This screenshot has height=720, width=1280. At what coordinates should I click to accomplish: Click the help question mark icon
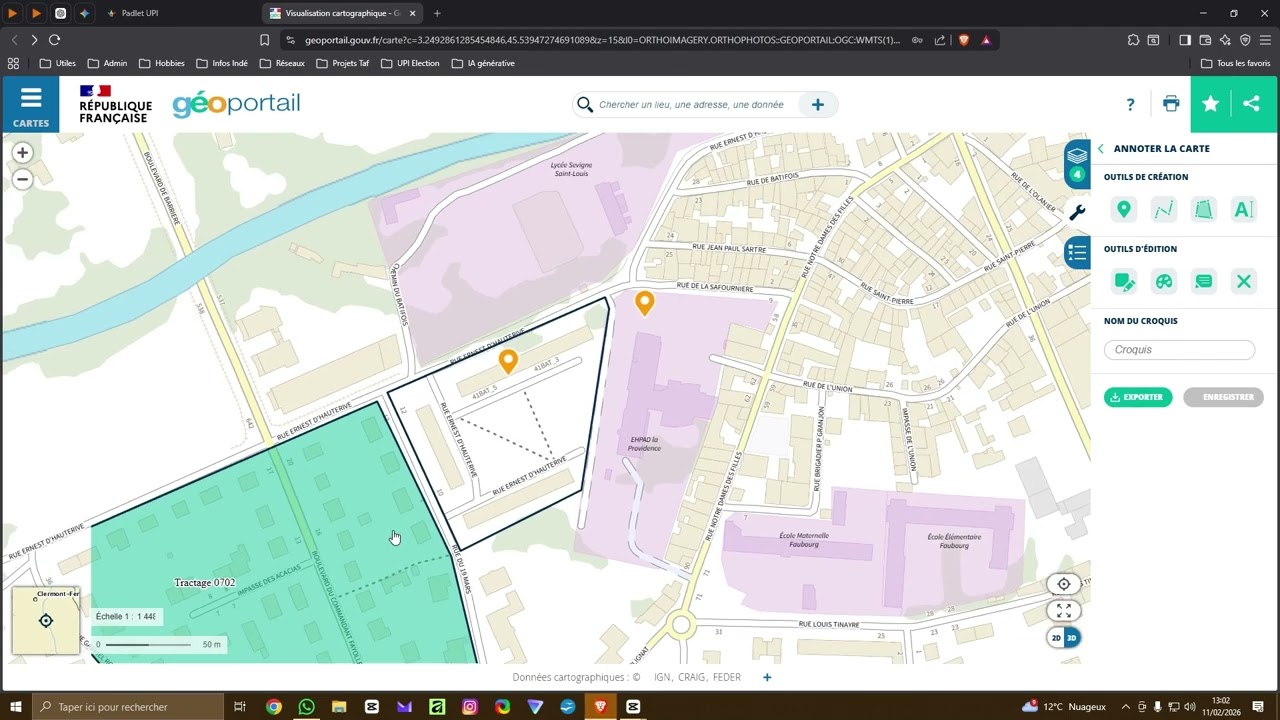coord(1130,104)
